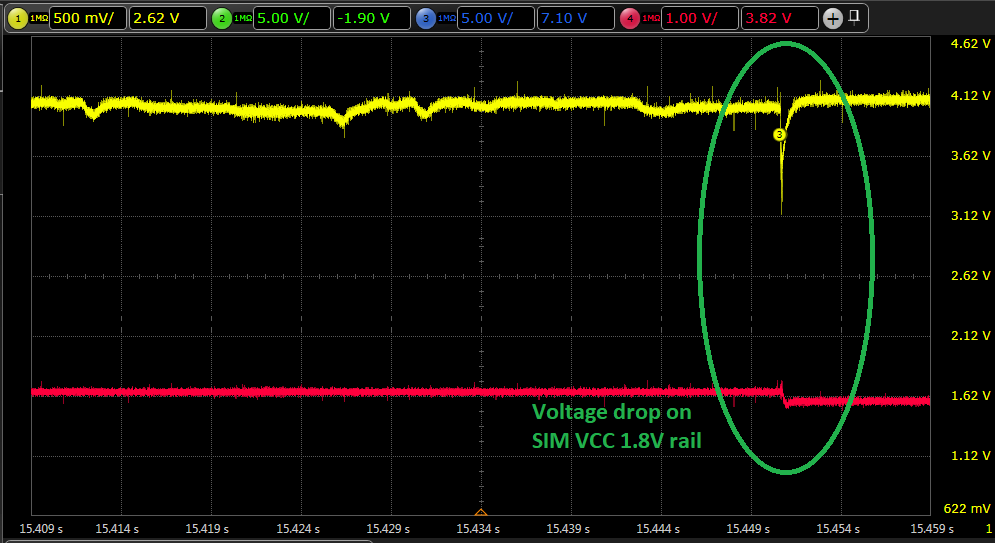Click the 622 mV axis label
Viewport: 995px width, 543px height.
point(967,508)
